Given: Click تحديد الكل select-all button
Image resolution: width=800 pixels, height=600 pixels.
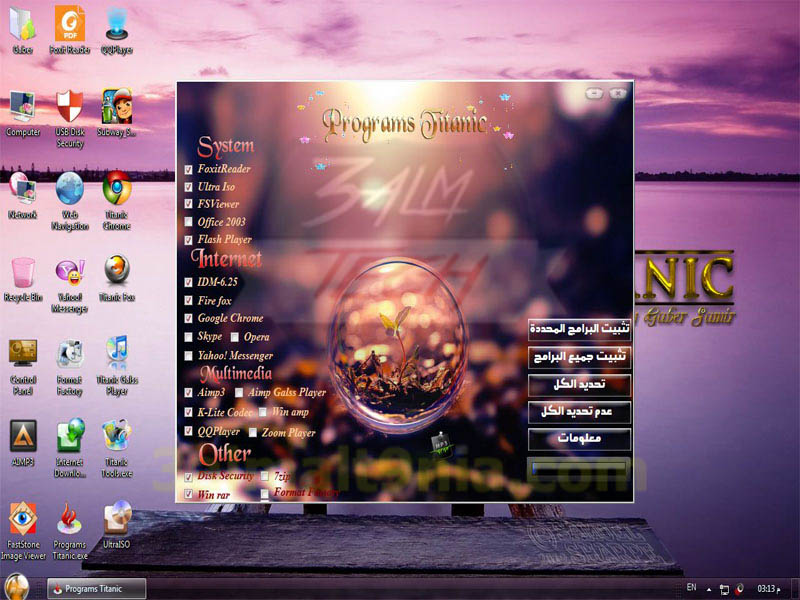Looking at the screenshot, I should point(580,385).
